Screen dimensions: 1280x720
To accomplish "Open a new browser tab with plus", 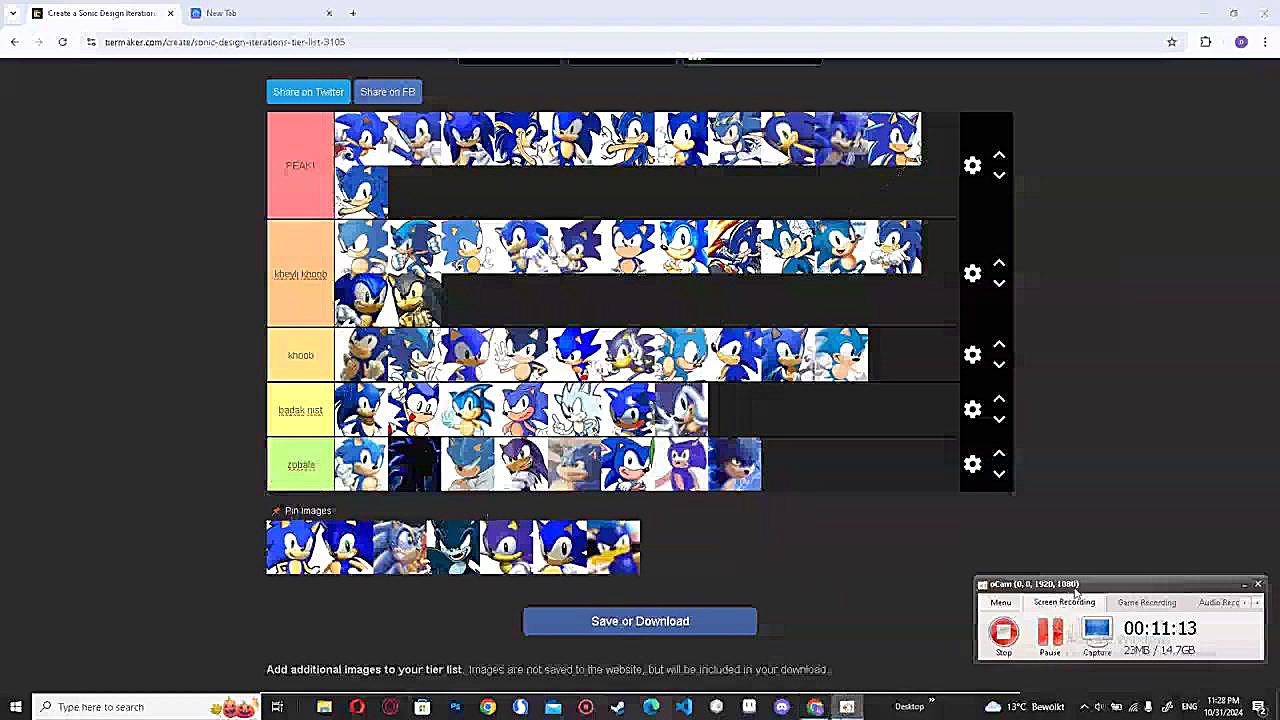I will [353, 13].
